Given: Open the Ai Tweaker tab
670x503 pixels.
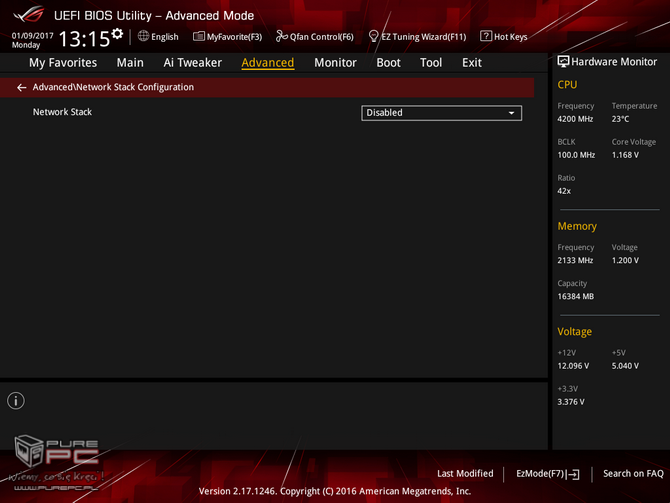Looking at the screenshot, I should click(192, 63).
